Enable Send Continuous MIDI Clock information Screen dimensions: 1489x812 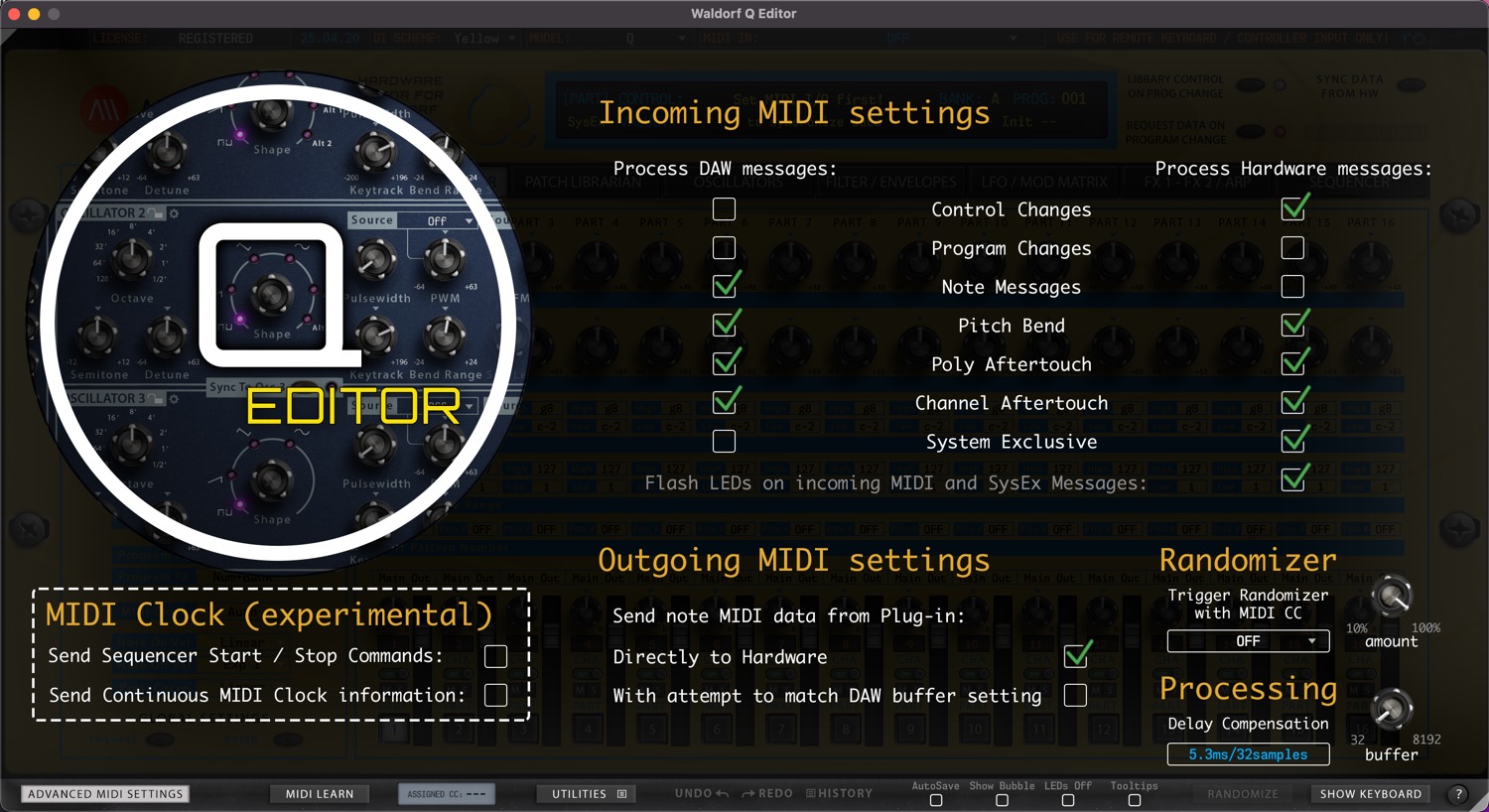pos(495,696)
